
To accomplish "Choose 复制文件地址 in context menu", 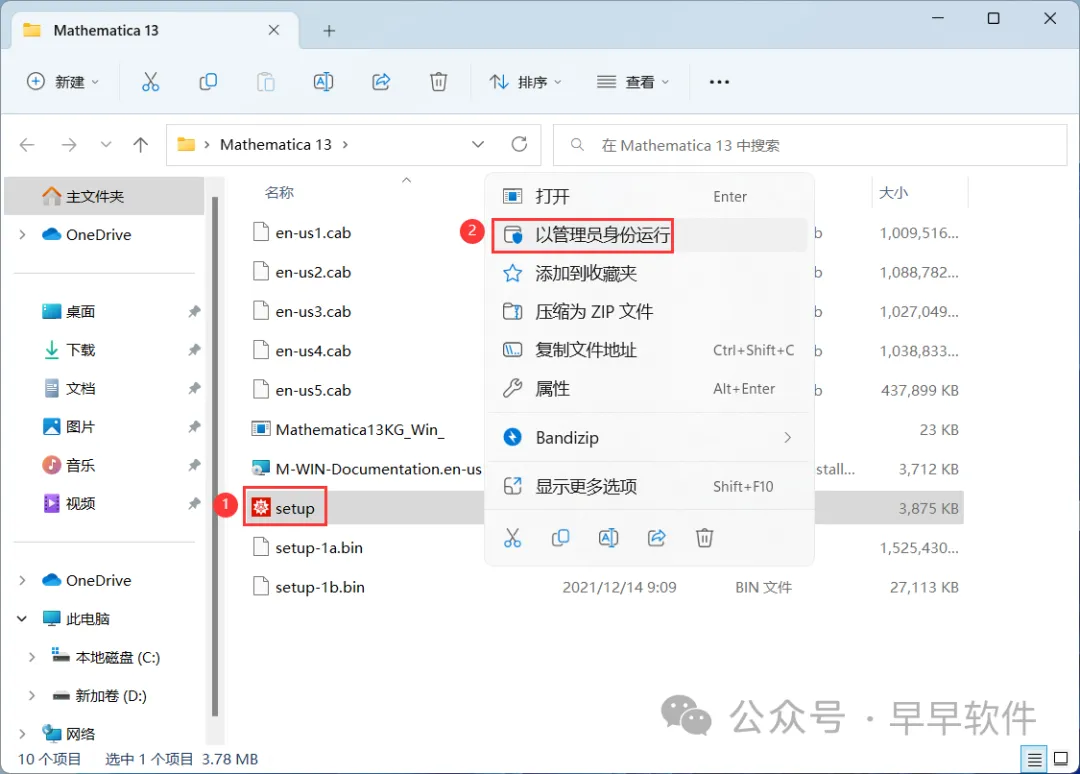I will tap(649, 350).
